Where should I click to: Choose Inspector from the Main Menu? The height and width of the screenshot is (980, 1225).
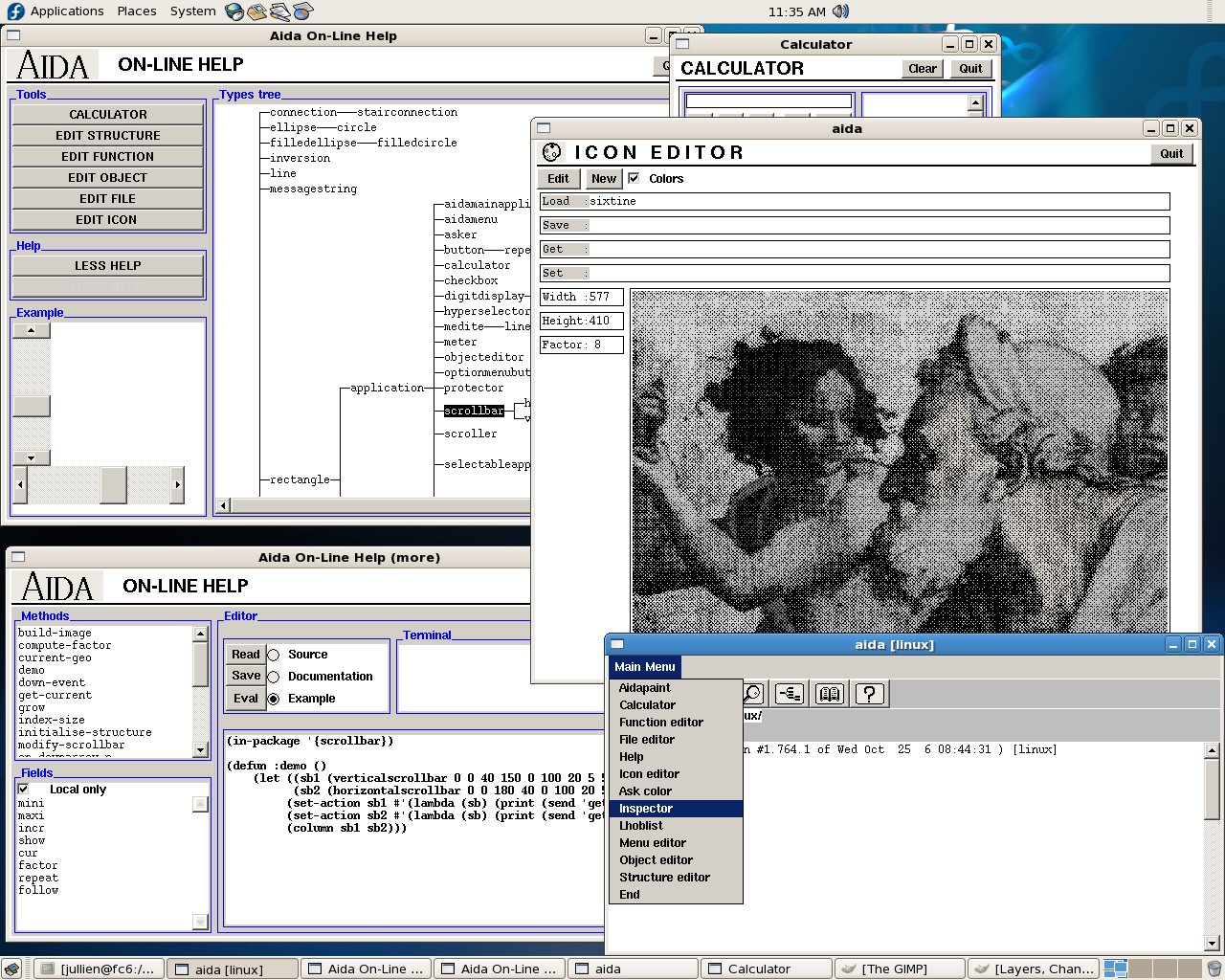[676, 809]
